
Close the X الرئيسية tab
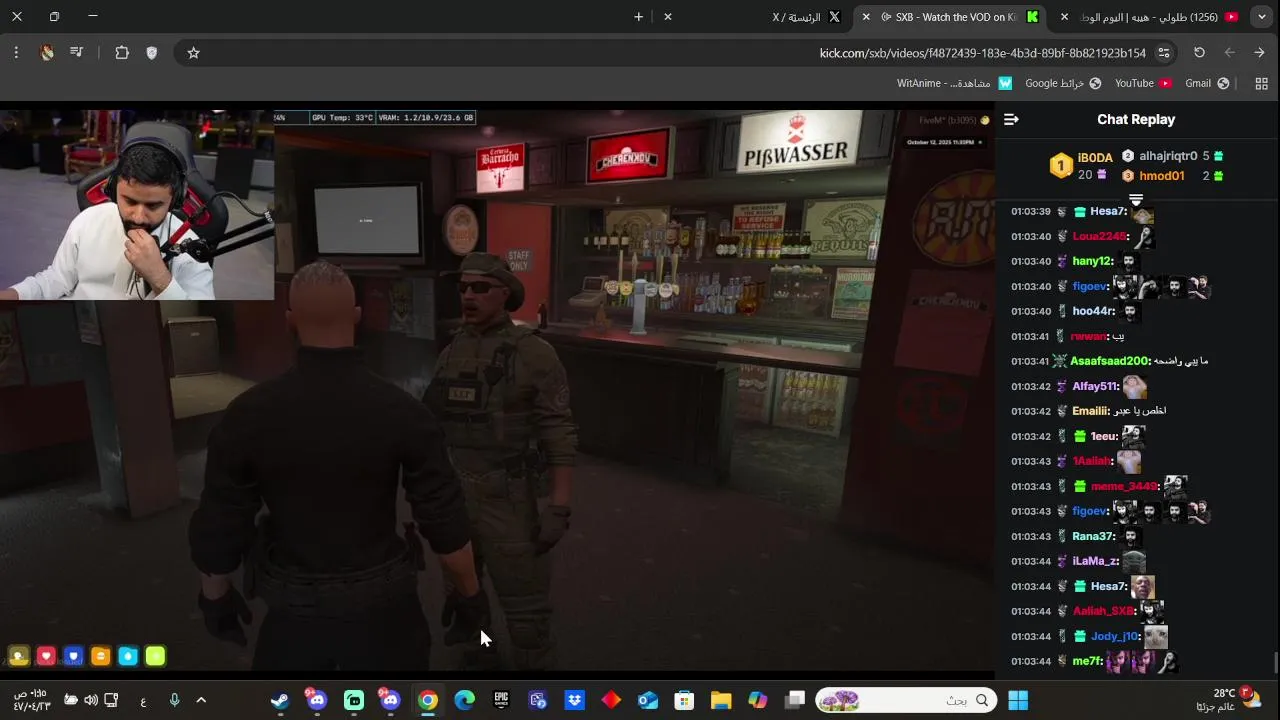(x=668, y=17)
